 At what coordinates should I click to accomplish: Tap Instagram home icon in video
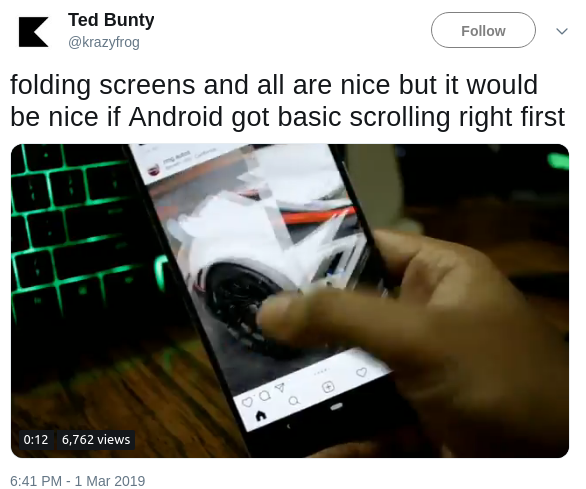click(x=261, y=415)
